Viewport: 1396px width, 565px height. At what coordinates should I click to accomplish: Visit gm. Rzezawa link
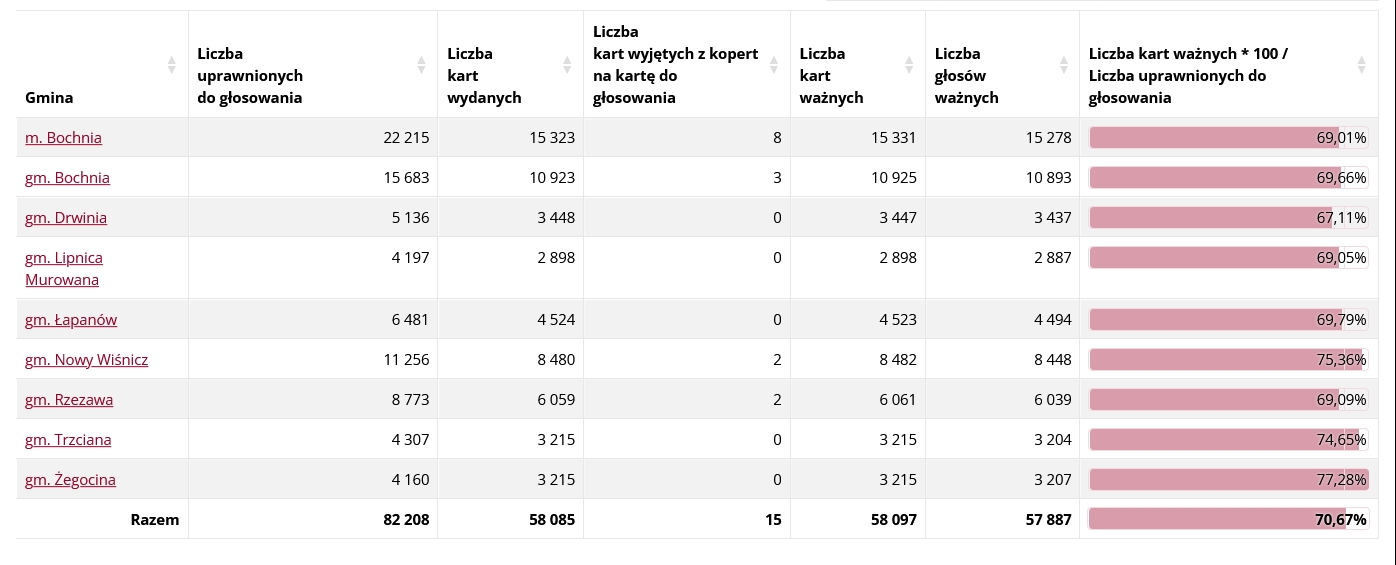pyautogui.click(x=69, y=400)
